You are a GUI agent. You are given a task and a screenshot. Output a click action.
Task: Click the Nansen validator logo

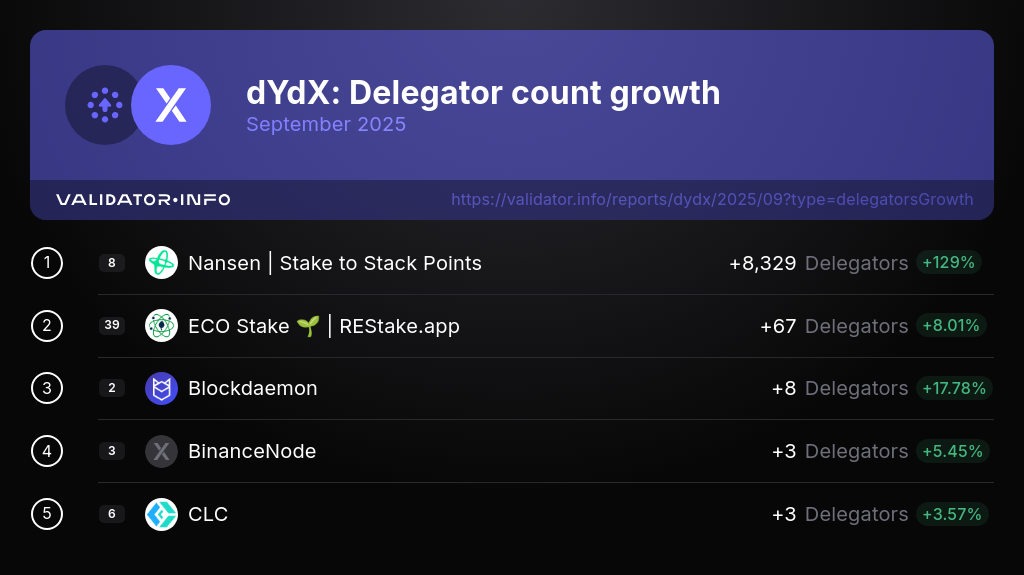(161, 263)
